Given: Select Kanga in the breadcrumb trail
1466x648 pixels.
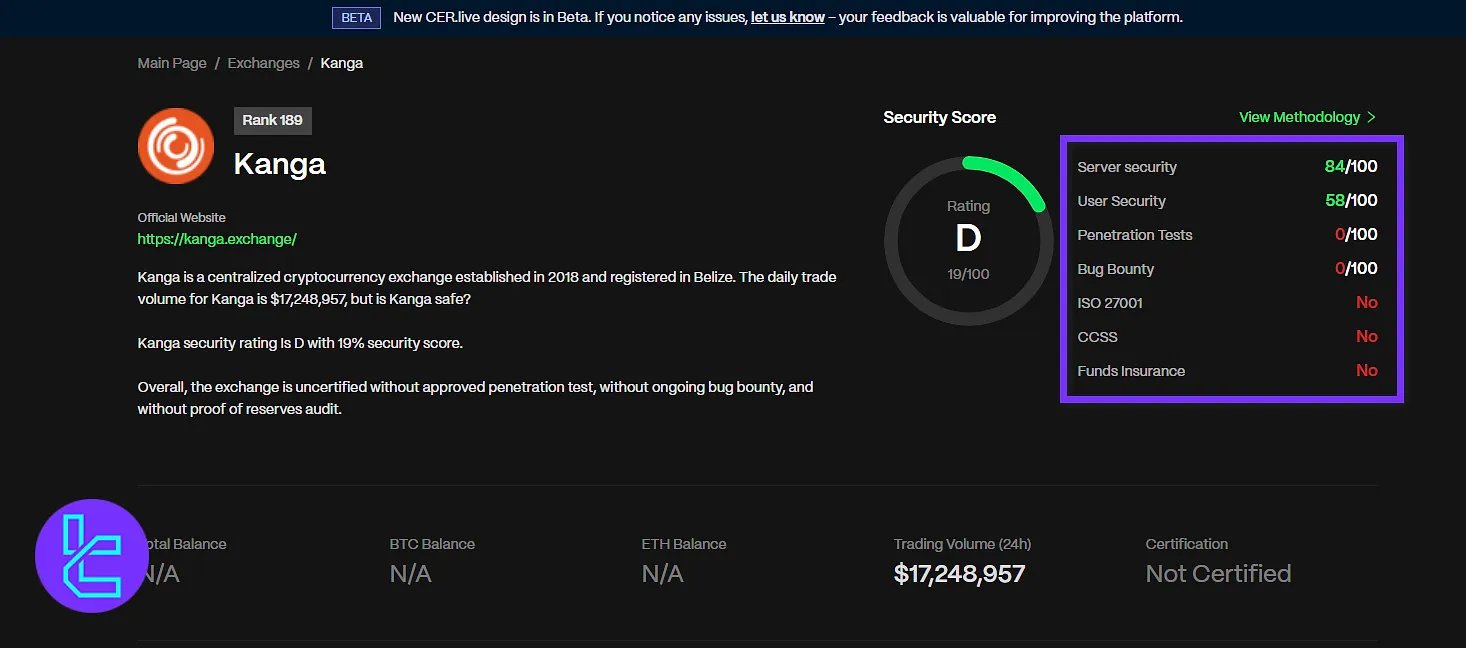Looking at the screenshot, I should [x=342, y=63].
